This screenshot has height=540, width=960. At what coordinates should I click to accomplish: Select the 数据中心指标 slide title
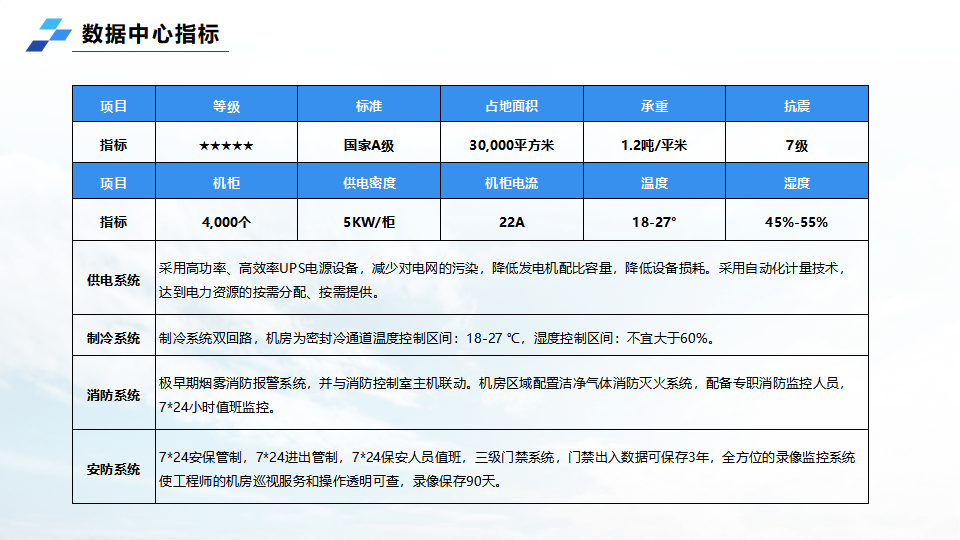point(150,33)
